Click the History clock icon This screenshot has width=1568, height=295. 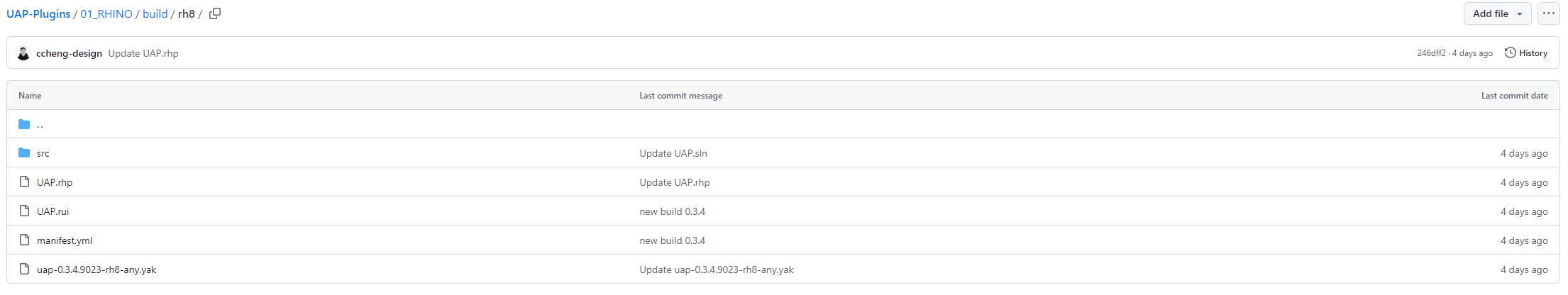click(x=1510, y=52)
